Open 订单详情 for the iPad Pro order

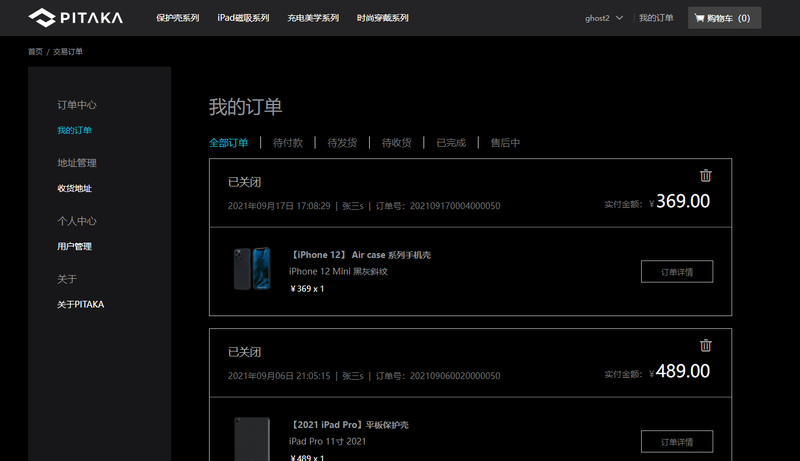pyautogui.click(x=677, y=442)
